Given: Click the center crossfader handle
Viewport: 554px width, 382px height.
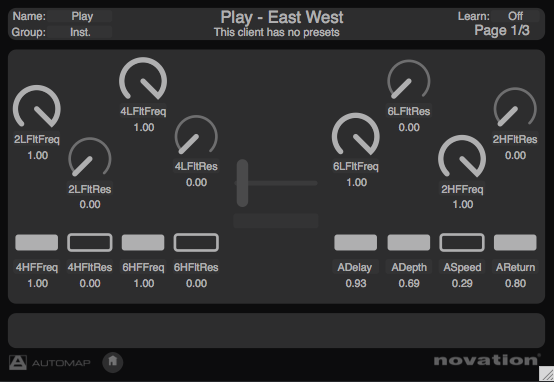Looking at the screenshot, I should click(242, 183).
